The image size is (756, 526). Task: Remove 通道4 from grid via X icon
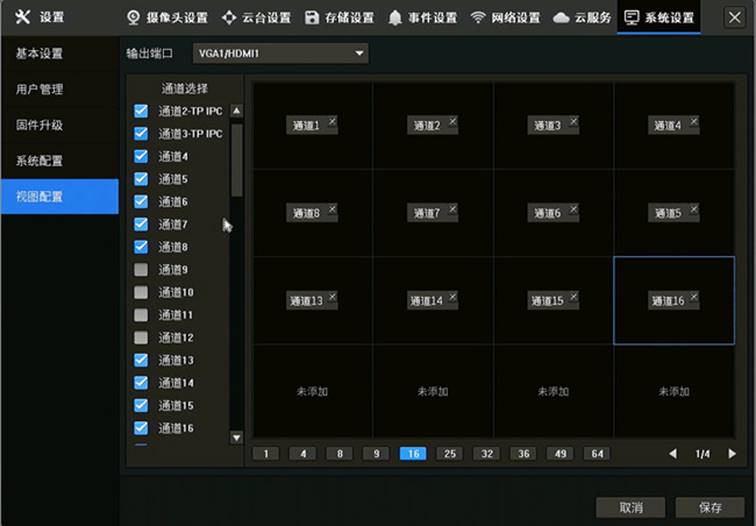point(693,120)
